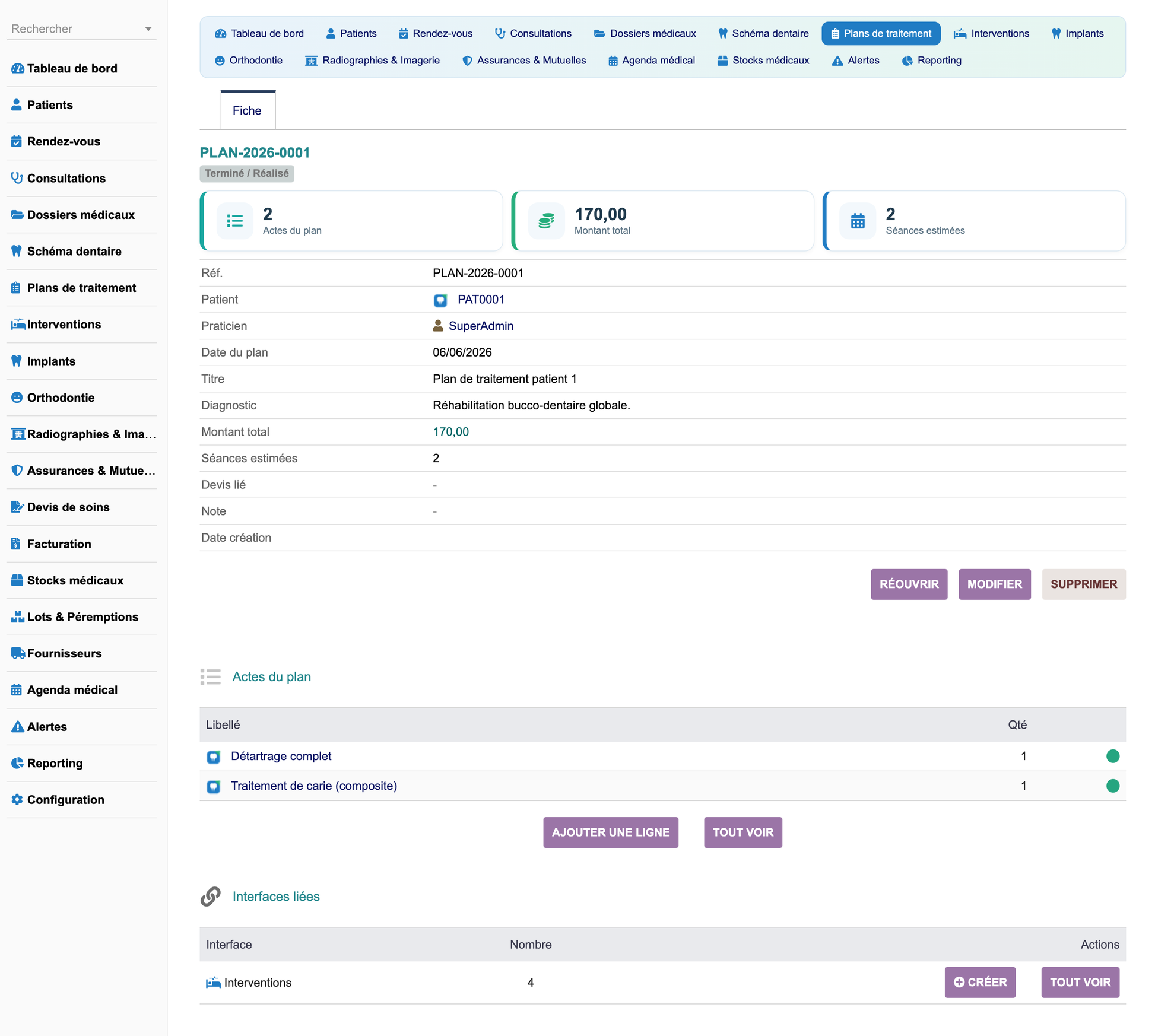Image resolution: width=1155 pixels, height=1036 pixels.
Task: Open Interventions in top navigation
Action: [x=992, y=33]
